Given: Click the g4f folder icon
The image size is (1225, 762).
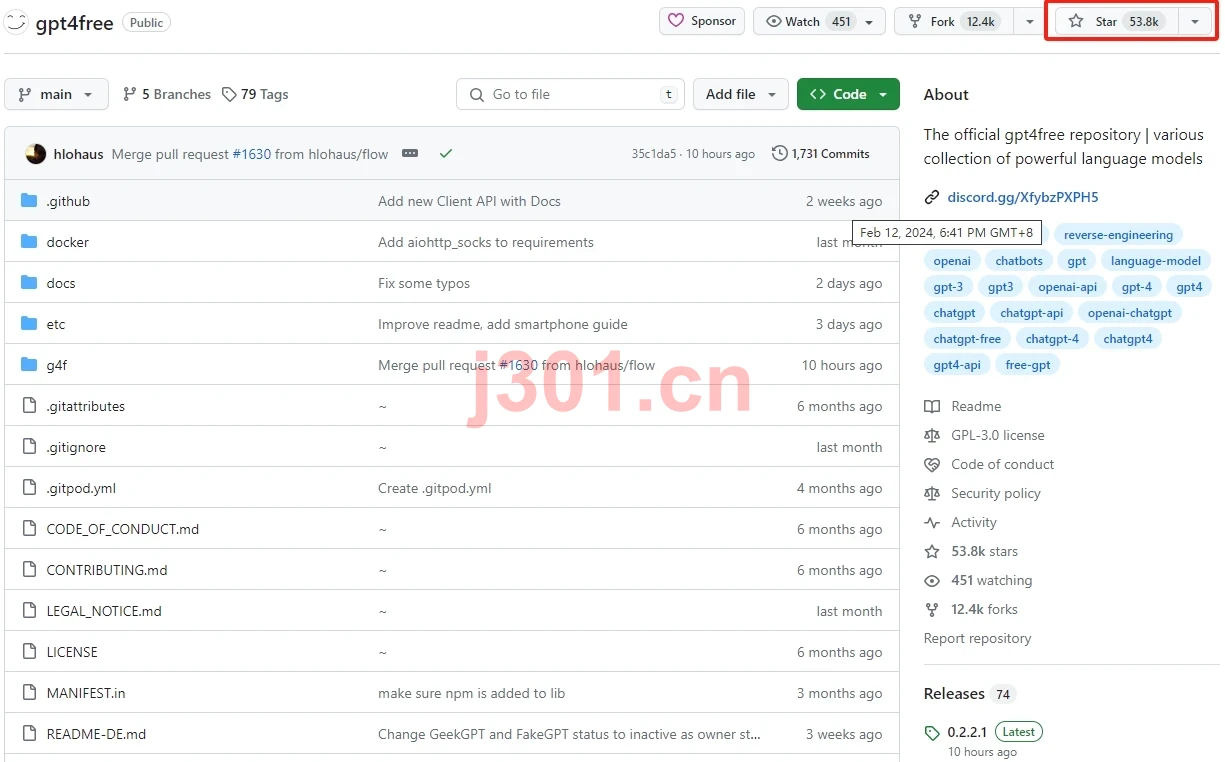Looking at the screenshot, I should click(29, 365).
